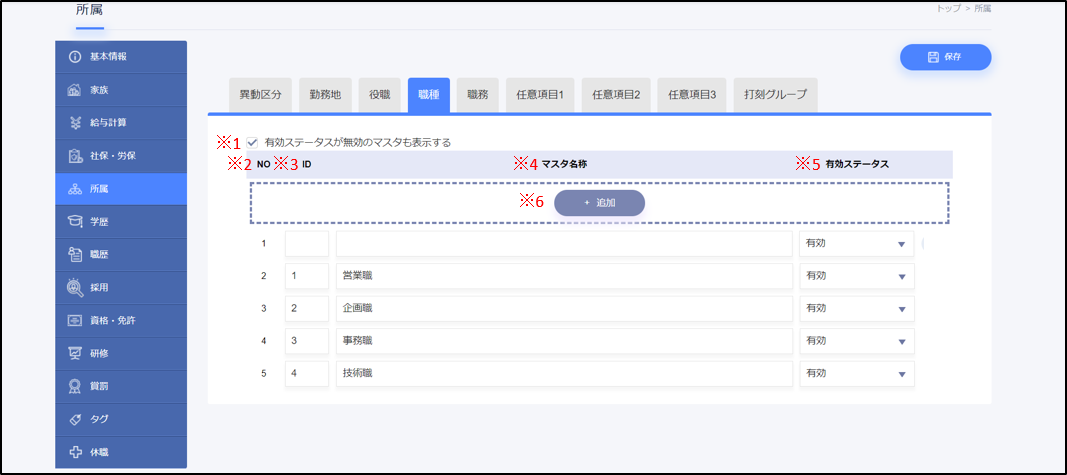The width and height of the screenshot is (1067, 475).
Task: Click the 保存 save button
Action: point(945,58)
